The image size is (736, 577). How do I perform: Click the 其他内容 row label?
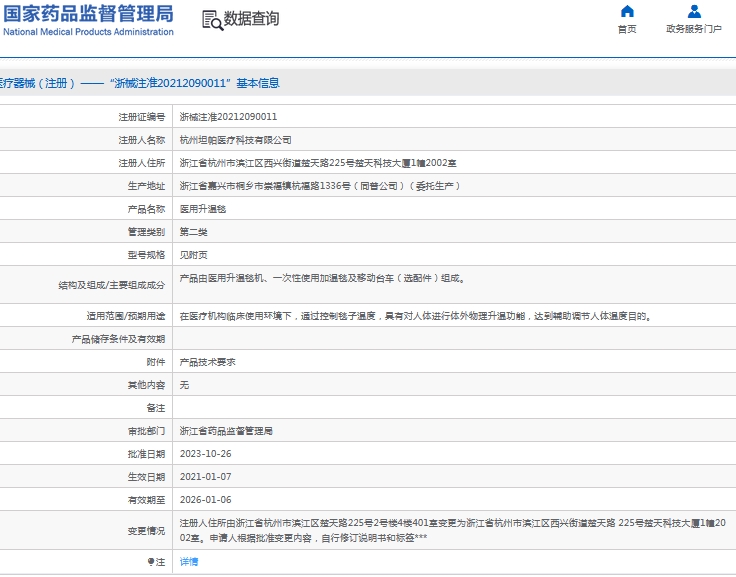tap(146, 385)
